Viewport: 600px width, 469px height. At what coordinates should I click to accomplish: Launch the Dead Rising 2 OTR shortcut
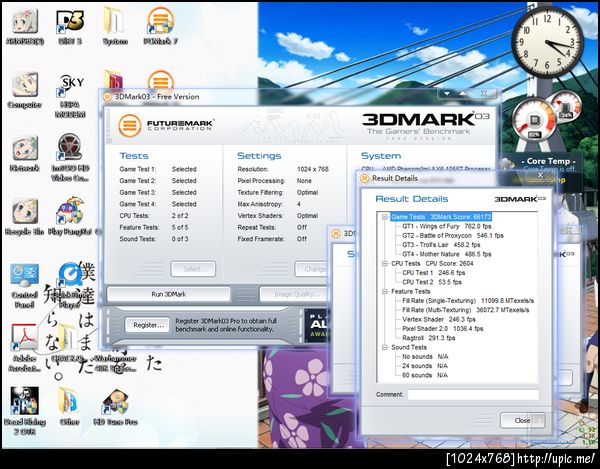point(24,411)
